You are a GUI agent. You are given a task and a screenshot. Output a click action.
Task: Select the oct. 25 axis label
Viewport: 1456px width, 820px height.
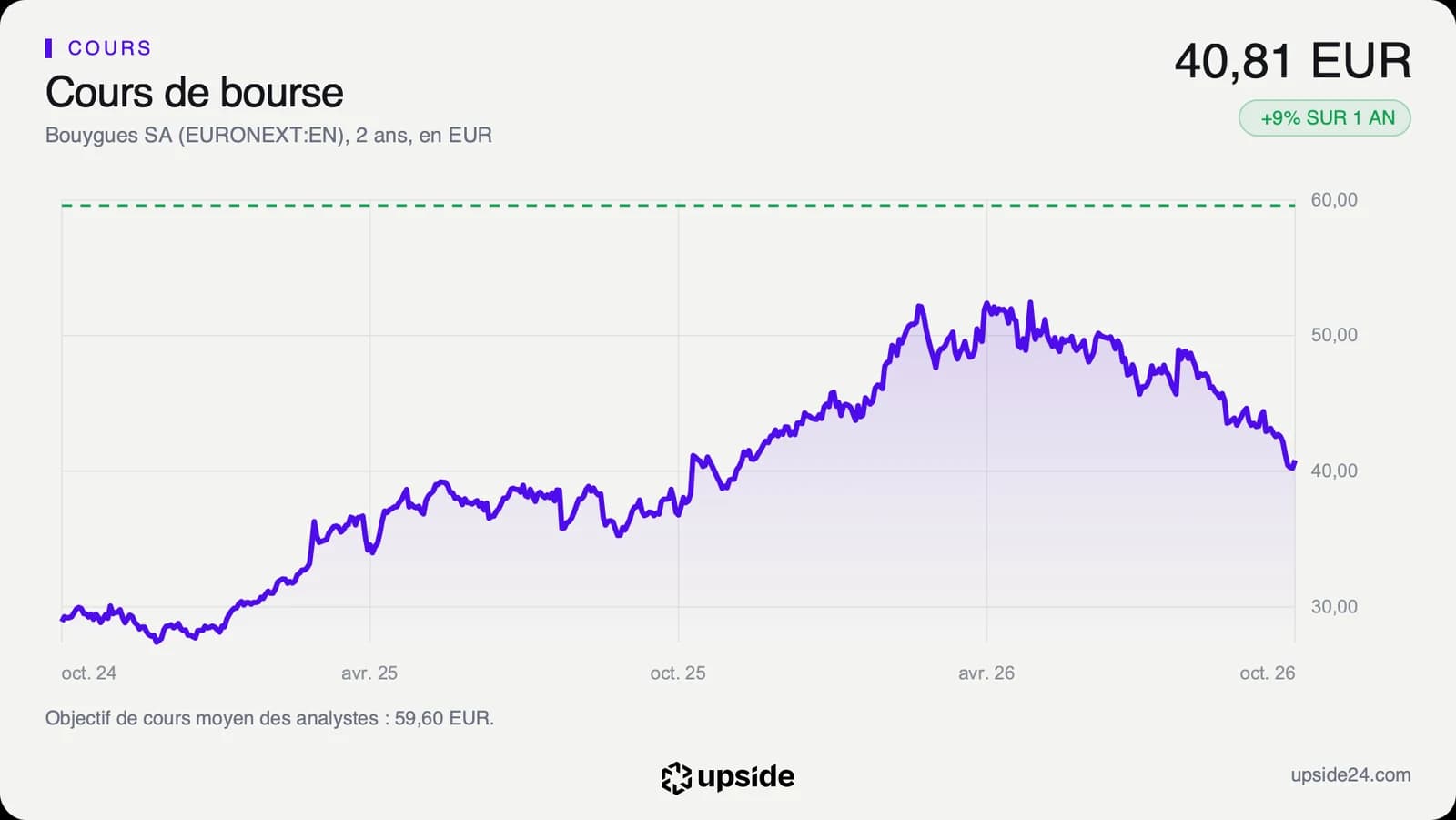(678, 673)
